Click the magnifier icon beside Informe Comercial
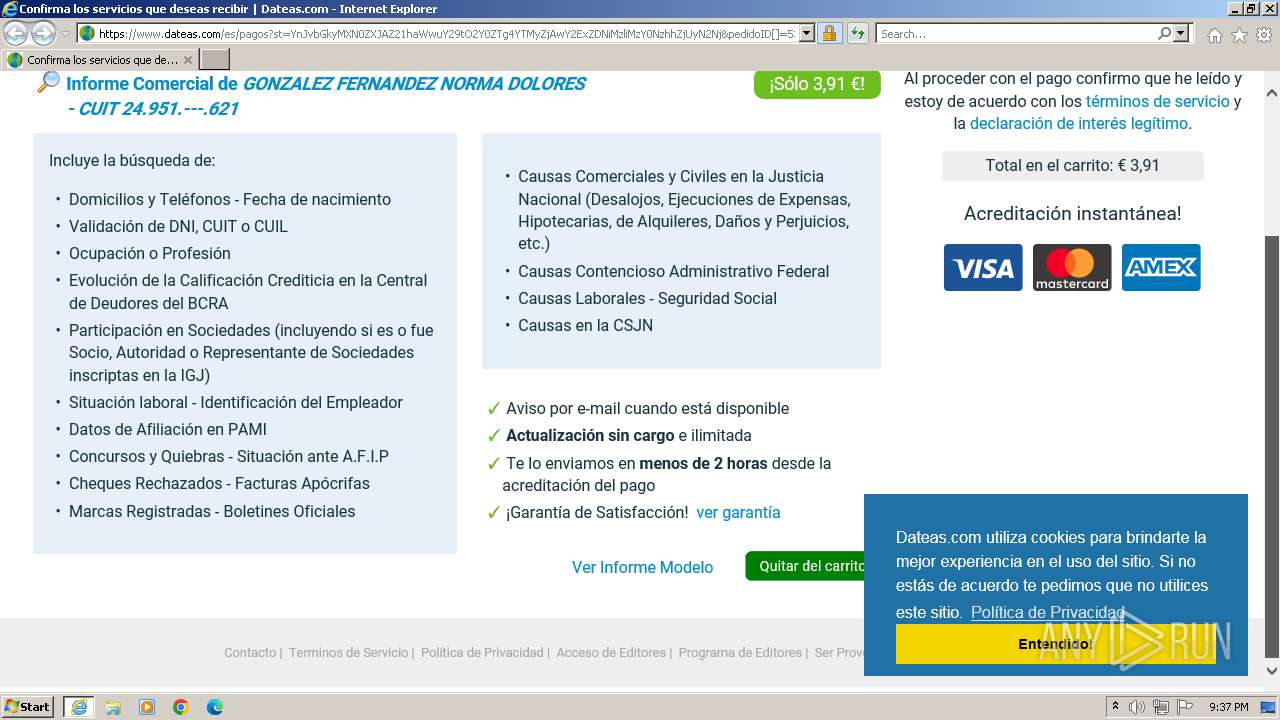The image size is (1280, 720). pyautogui.click(x=48, y=83)
